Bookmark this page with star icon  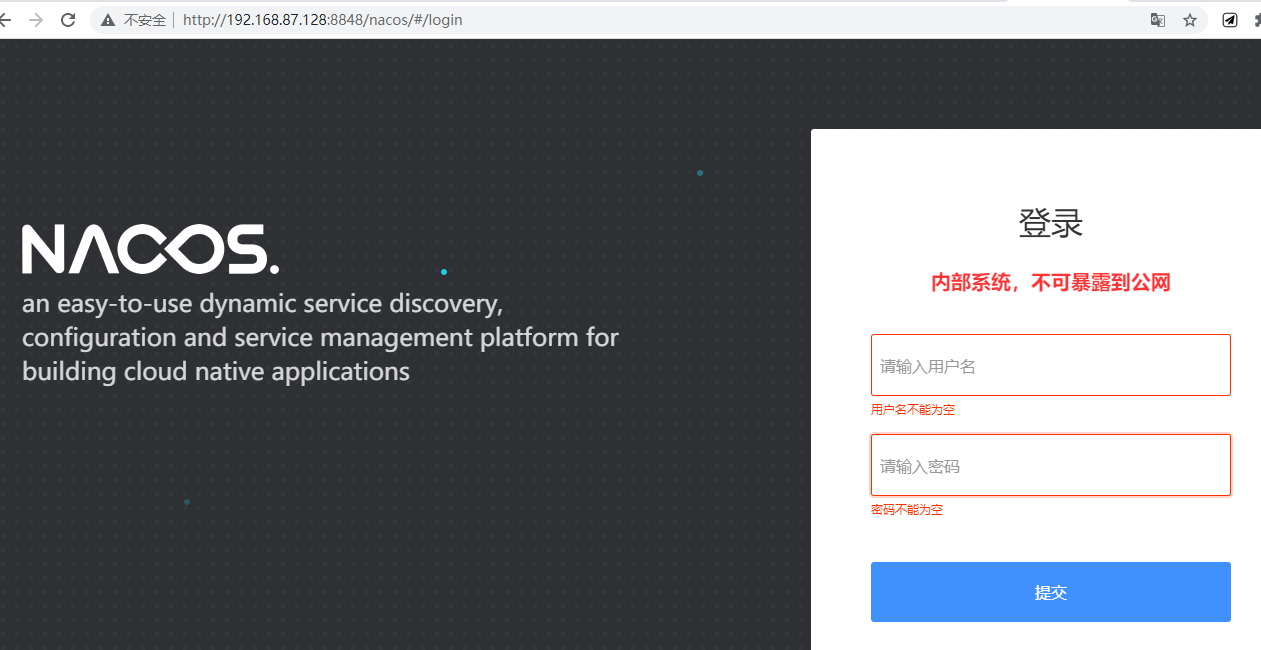[x=1190, y=20]
